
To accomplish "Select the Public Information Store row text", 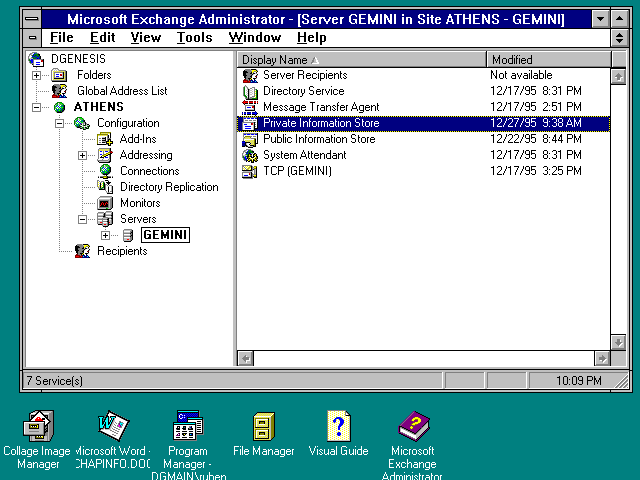I will pos(319,139).
